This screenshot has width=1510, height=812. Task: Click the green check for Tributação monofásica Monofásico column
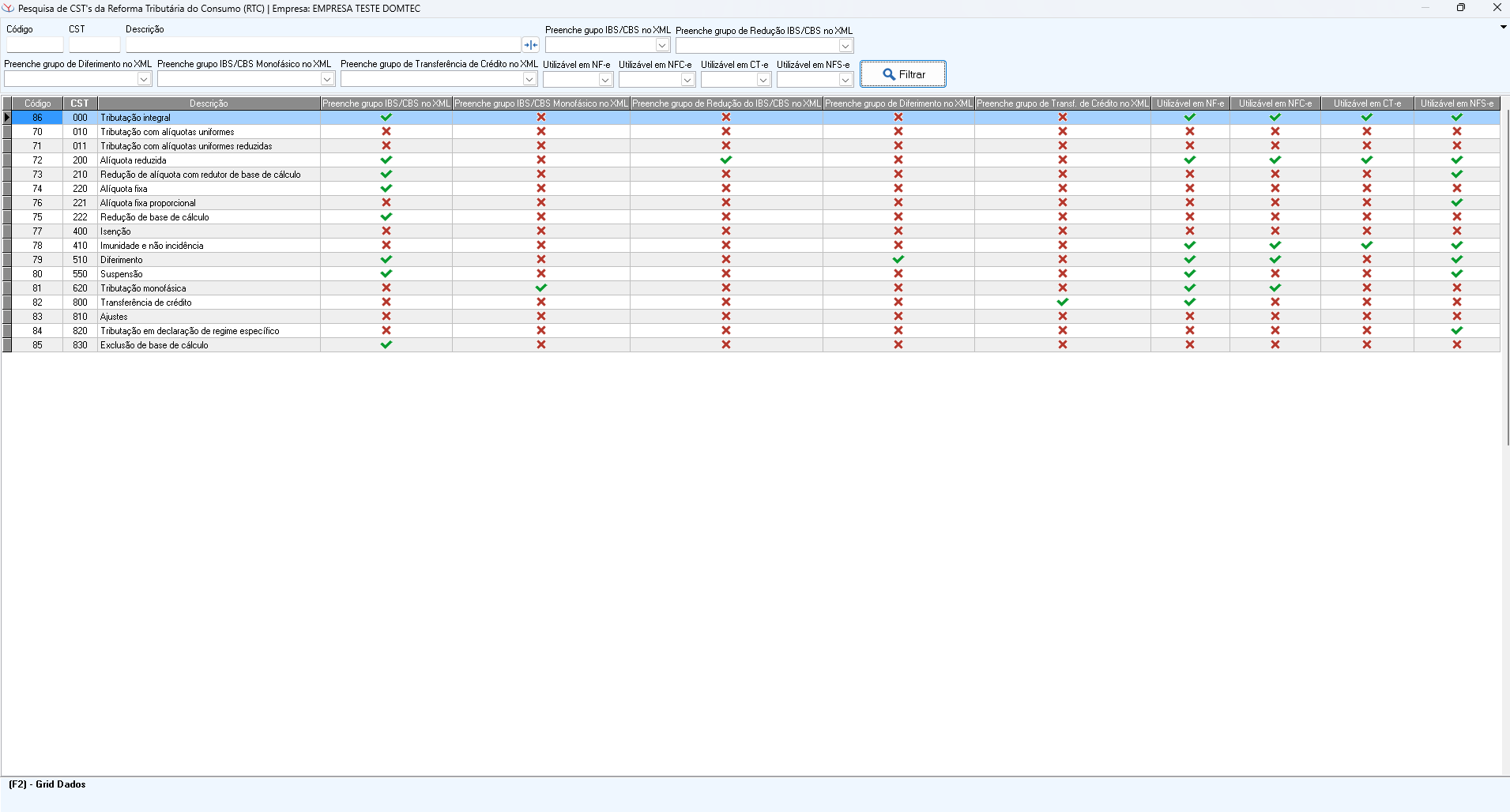(541, 288)
